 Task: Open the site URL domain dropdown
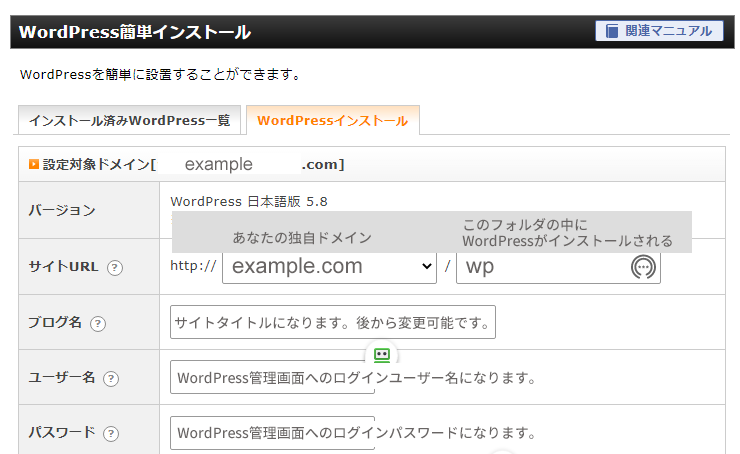pos(329,267)
